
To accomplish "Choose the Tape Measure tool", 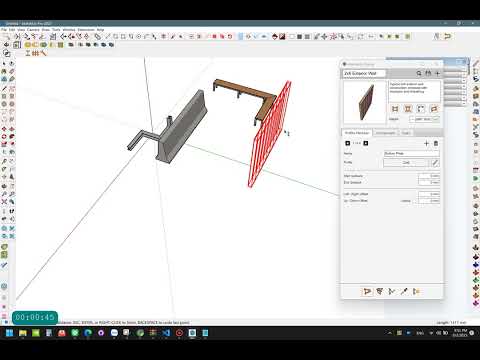I will pyautogui.click(x=4, y=161).
